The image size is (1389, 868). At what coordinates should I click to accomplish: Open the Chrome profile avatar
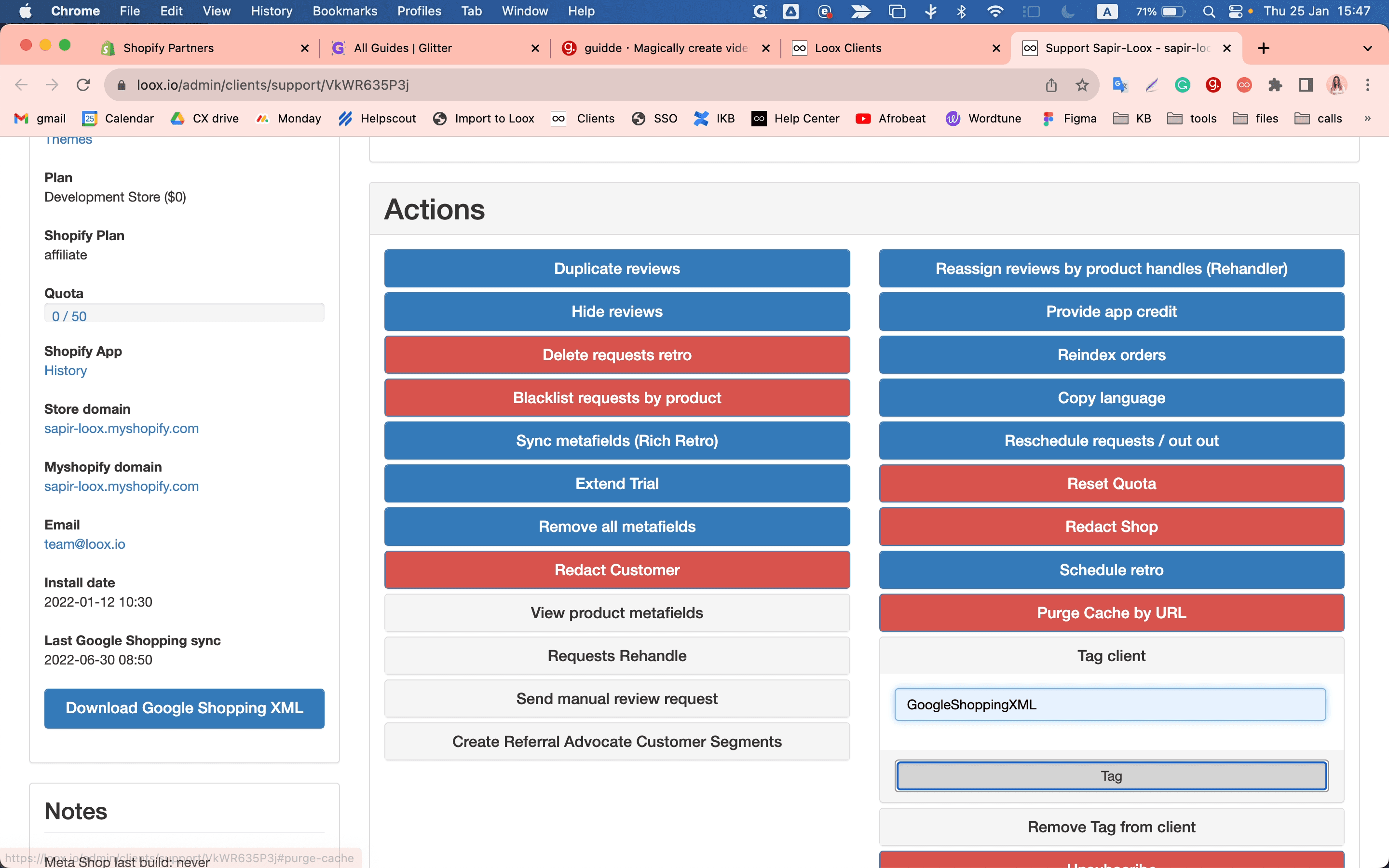(1337, 85)
